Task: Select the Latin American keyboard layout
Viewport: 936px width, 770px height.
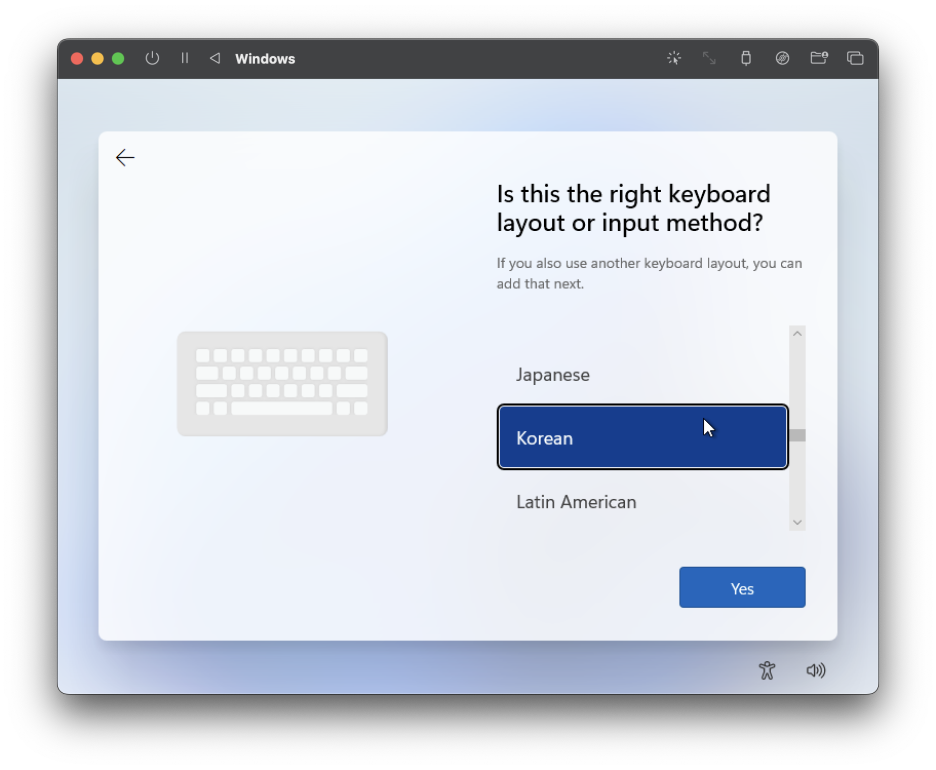Action: (x=642, y=502)
